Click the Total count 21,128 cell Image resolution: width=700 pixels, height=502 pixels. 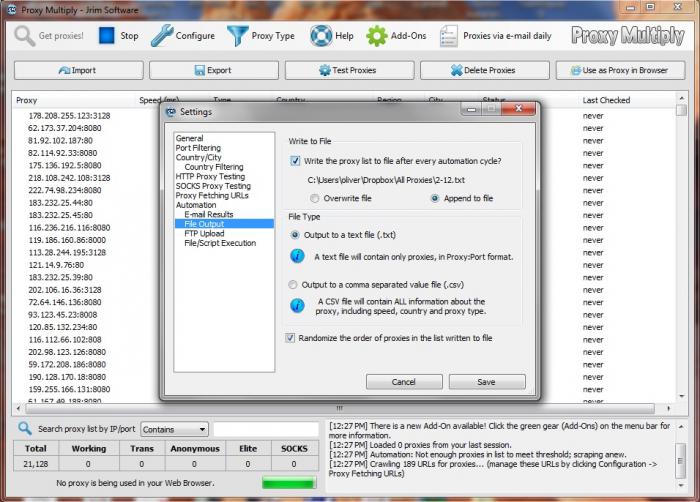(x=36, y=464)
